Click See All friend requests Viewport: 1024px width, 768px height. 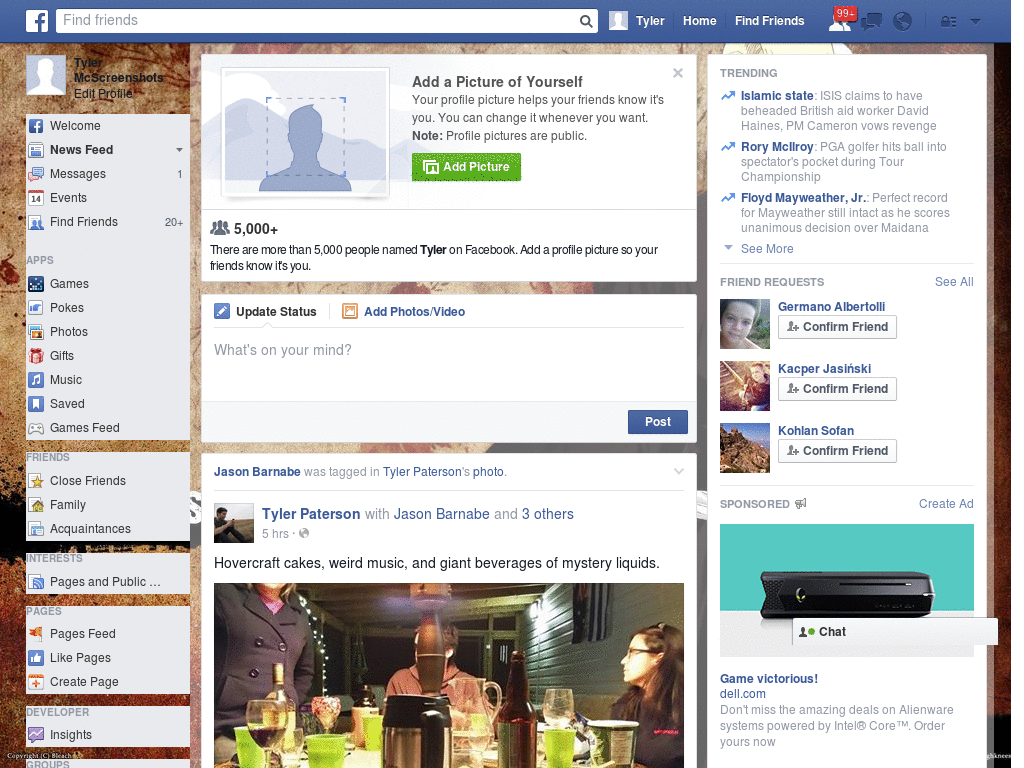[x=953, y=281]
